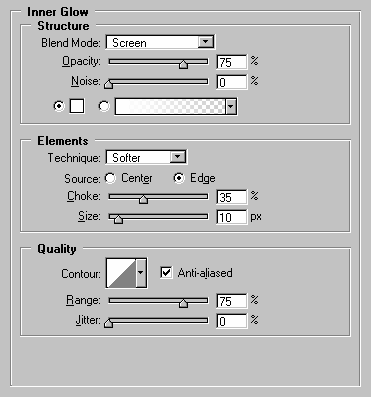Open the Technique dropdown showing Softer

pyautogui.click(x=146, y=157)
